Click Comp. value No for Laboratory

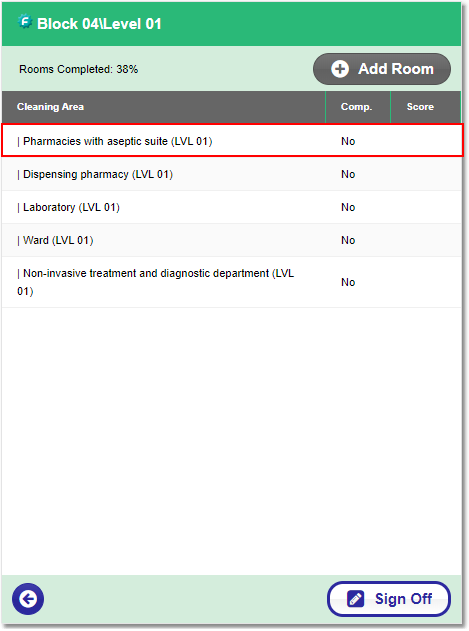click(x=348, y=207)
